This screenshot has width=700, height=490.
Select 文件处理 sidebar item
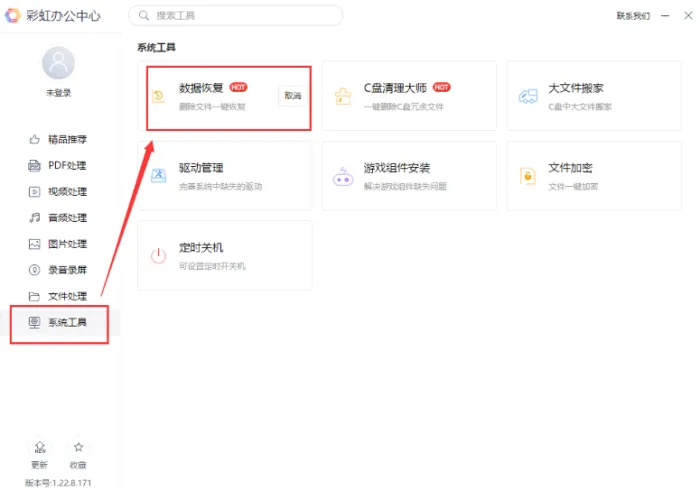pyautogui.click(x=58, y=296)
